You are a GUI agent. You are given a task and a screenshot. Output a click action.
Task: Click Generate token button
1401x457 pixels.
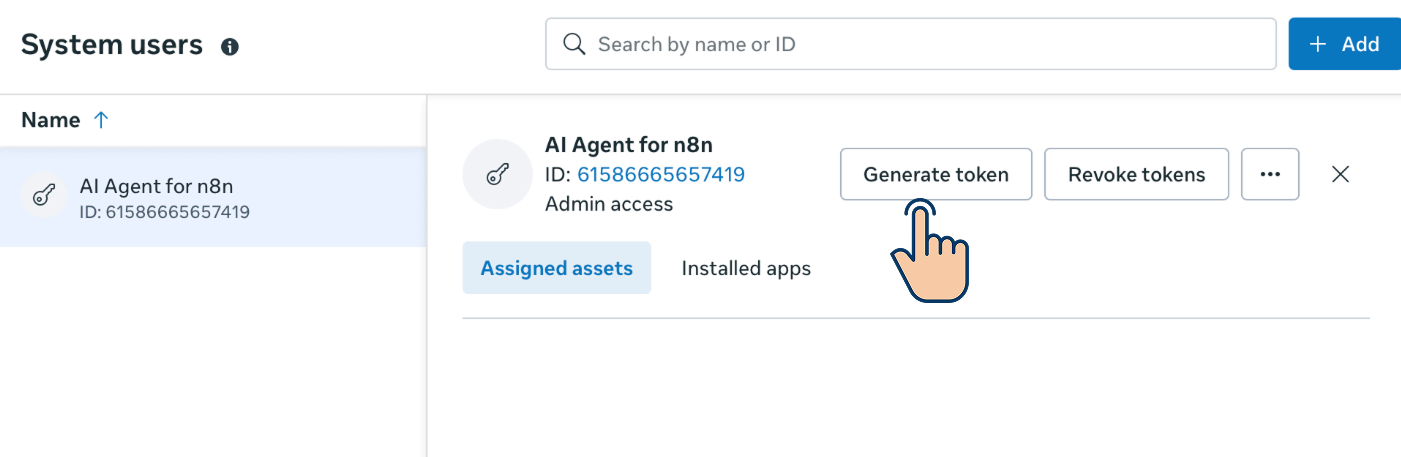coord(936,174)
